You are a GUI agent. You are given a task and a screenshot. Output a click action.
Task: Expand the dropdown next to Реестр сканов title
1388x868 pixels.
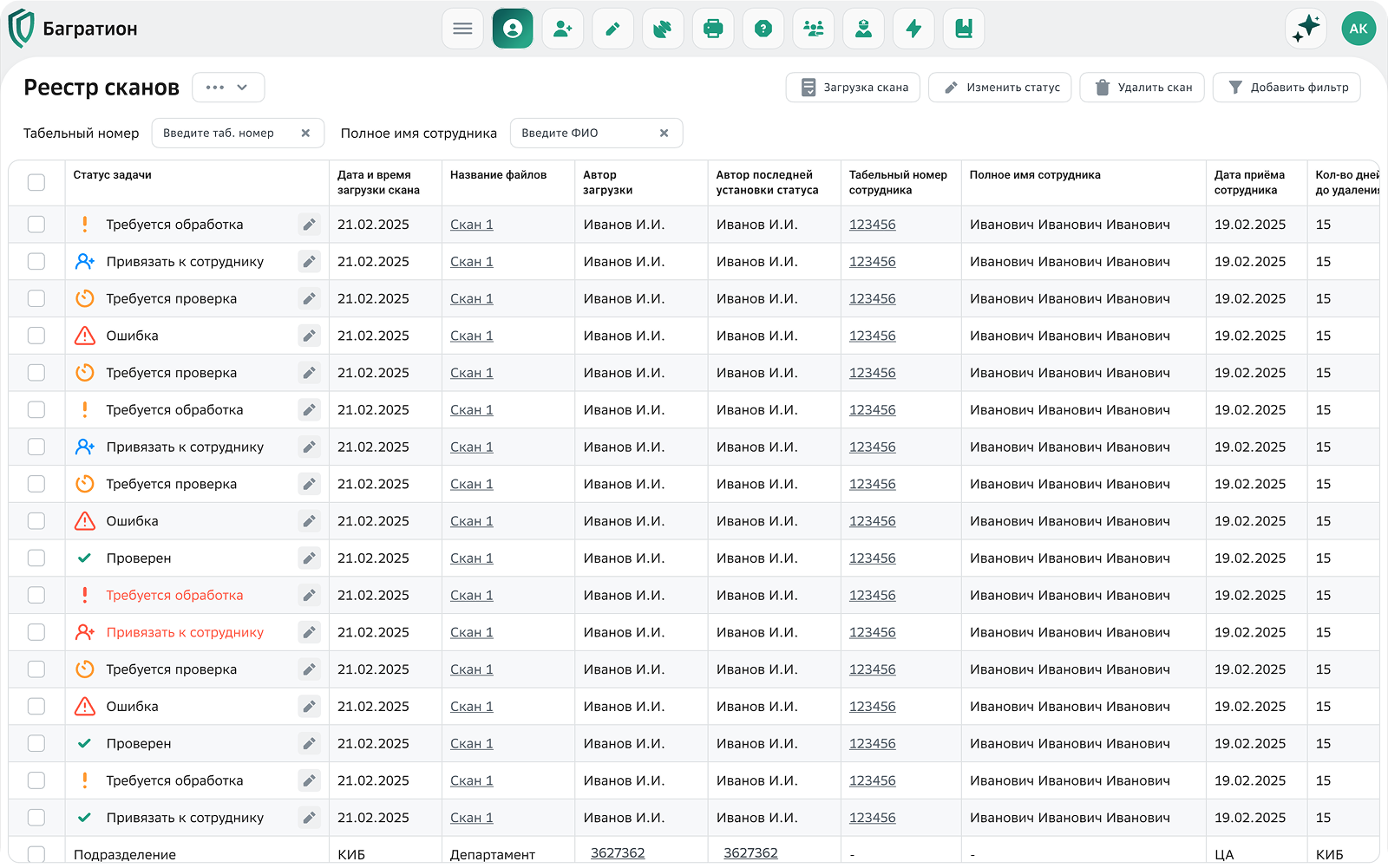(x=228, y=88)
